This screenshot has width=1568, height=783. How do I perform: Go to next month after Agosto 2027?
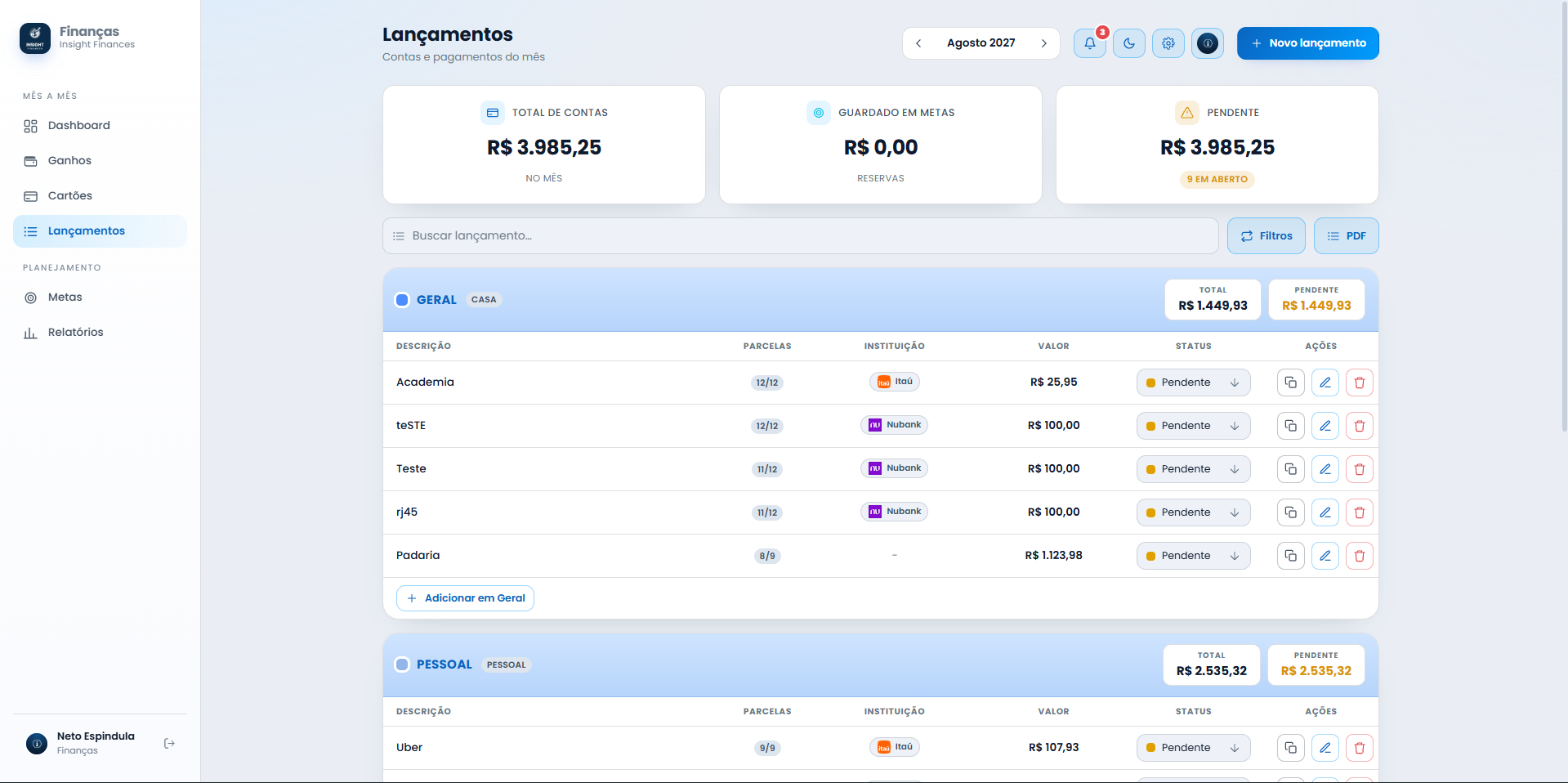pos(1043,43)
